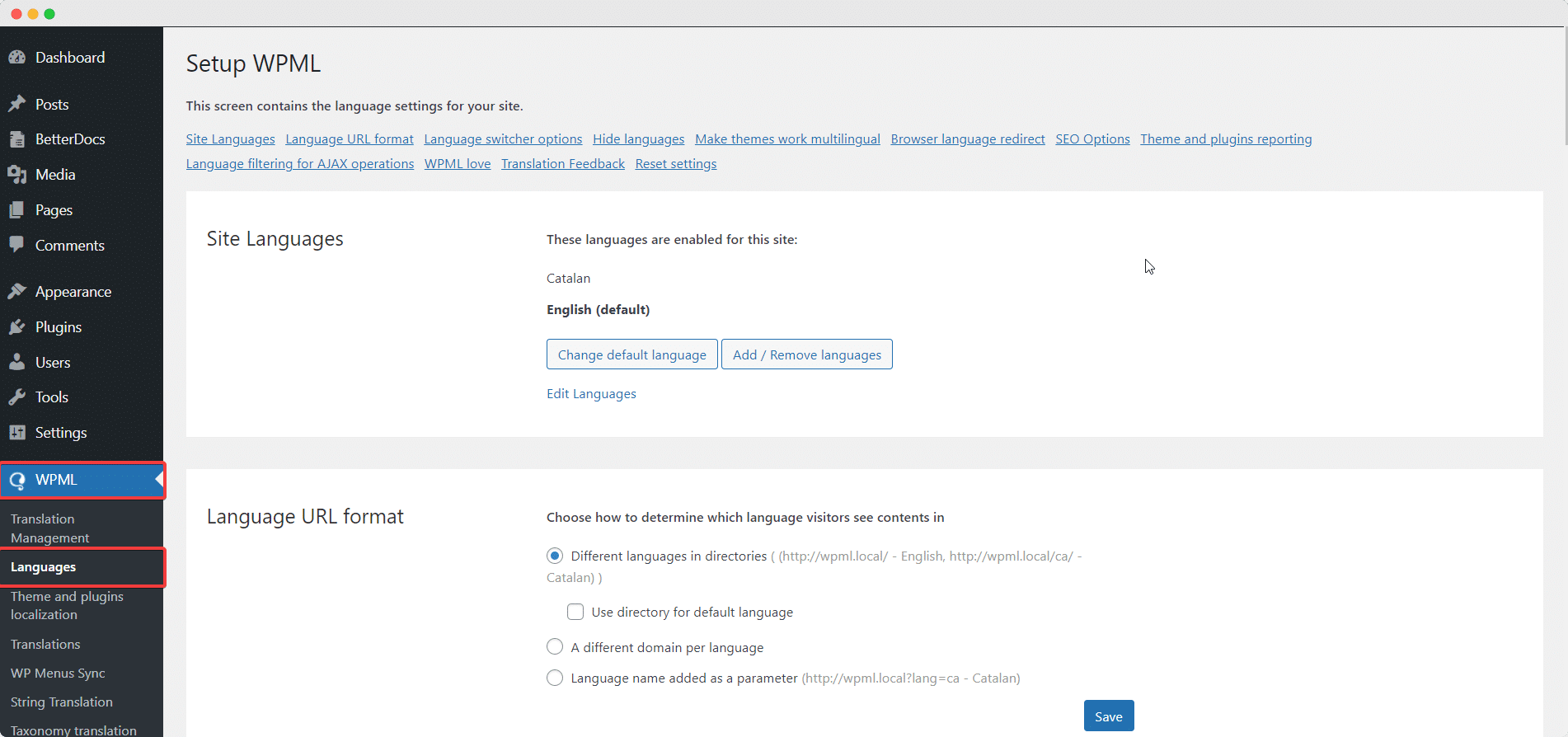Open Taxonomy translation submenu
1568x737 pixels.
point(73,730)
